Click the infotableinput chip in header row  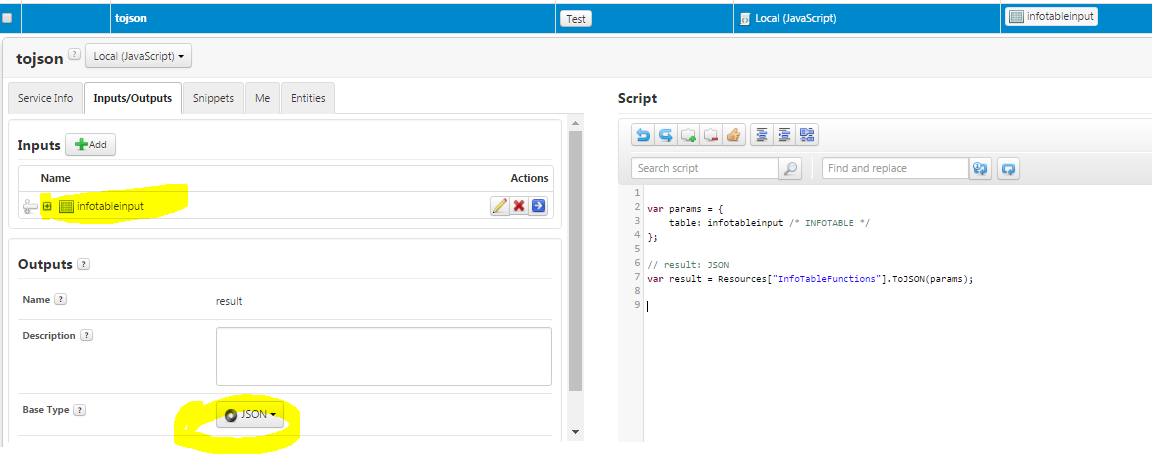[x=1051, y=17]
